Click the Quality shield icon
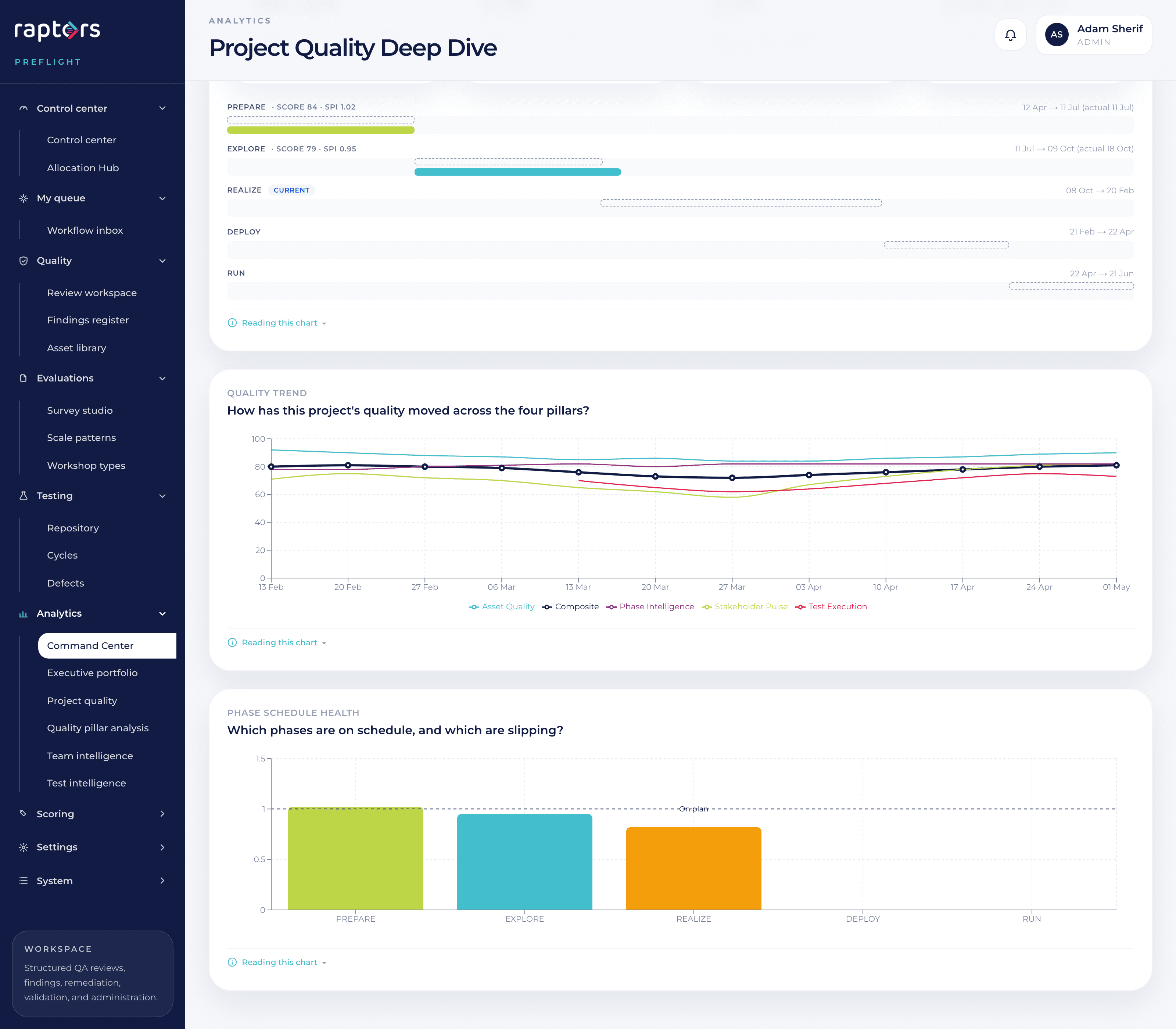This screenshot has height=1029, width=1176. tap(24, 261)
